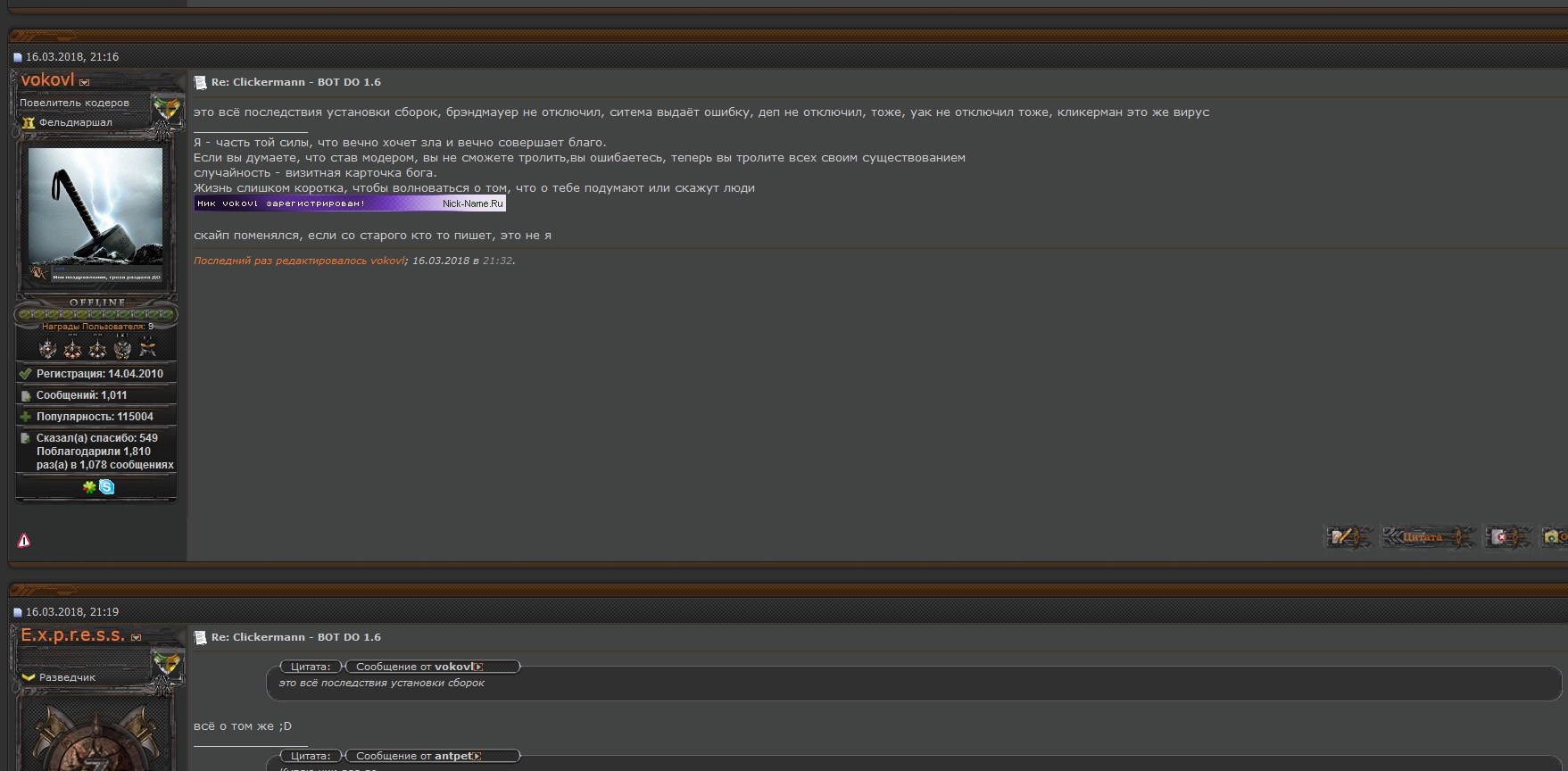Screen dimensions: 1568x771
Task: Click vokovl's Skype contact icon
Action: pyautogui.click(x=107, y=487)
